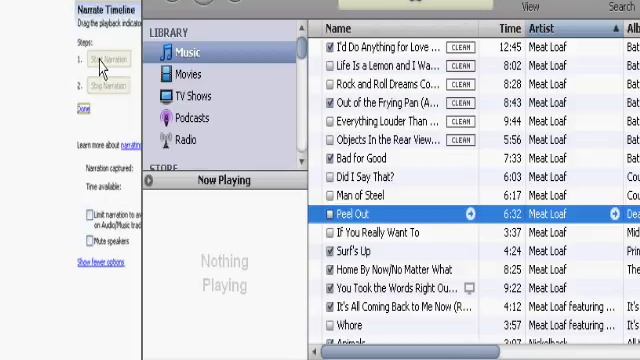The image size is (640, 360).
Task: Check the Rock and Roll Dreams checkbox
Action: click(330, 84)
